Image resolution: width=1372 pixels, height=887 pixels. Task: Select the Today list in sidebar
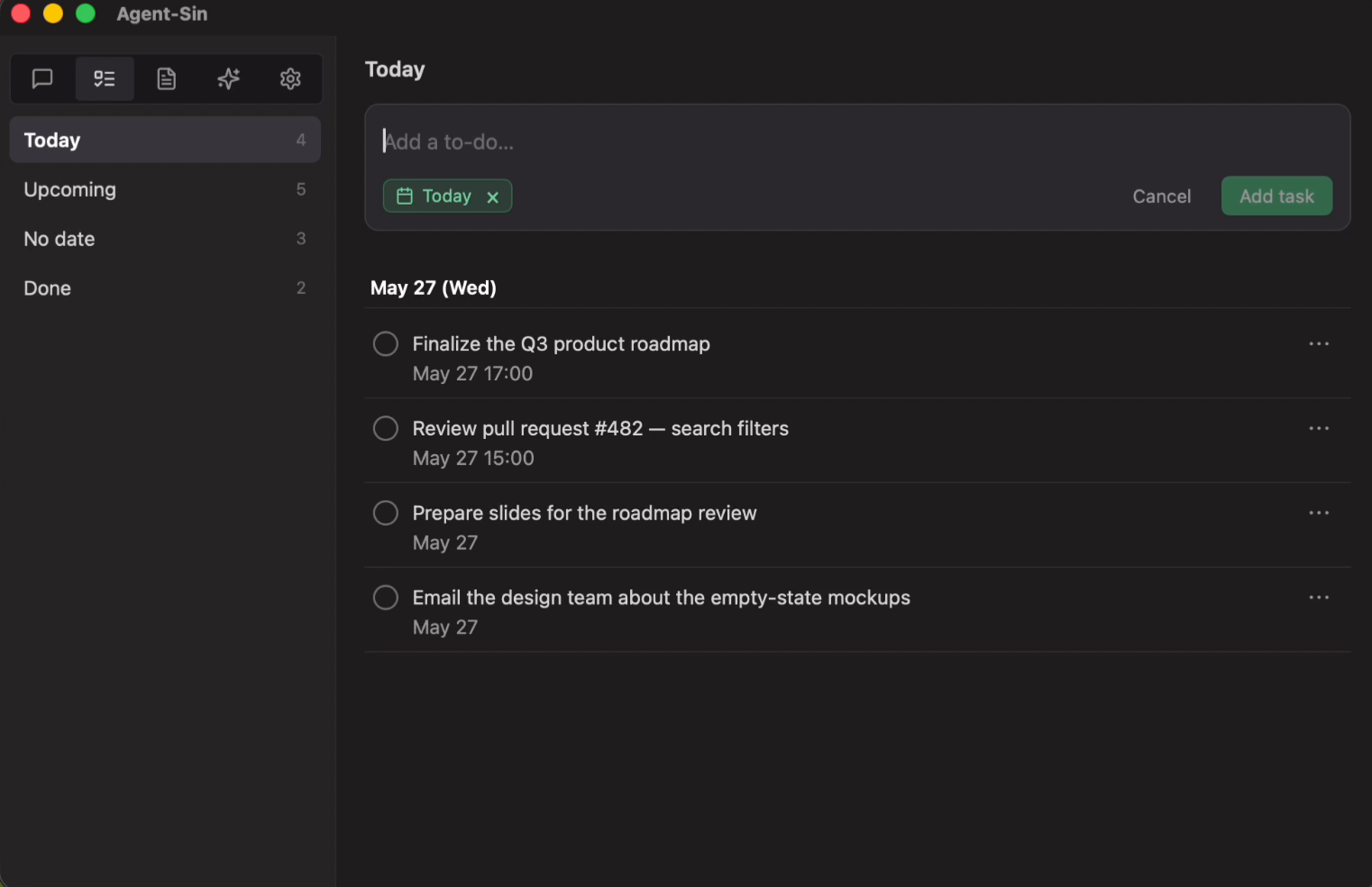pyautogui.click(x=165, y=140)
